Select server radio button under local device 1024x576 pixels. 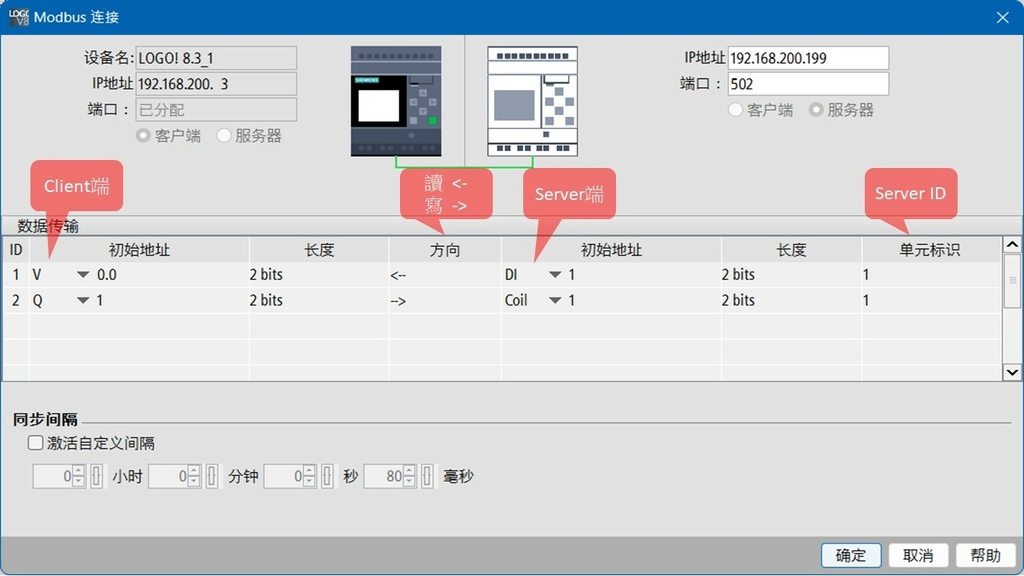click(224, 135)
